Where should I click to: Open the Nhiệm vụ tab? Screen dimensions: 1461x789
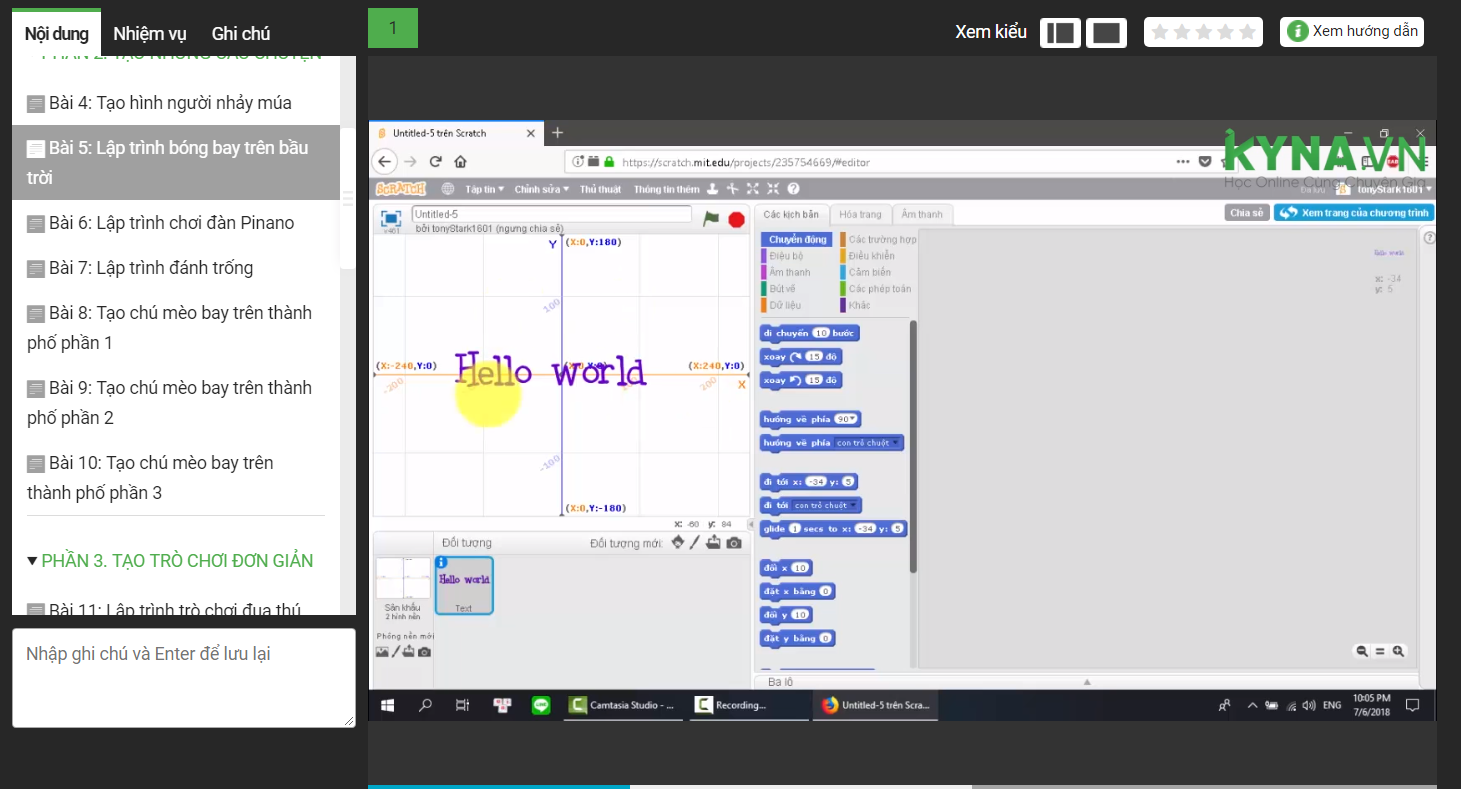pyautogui.click(x=150, y=34)
